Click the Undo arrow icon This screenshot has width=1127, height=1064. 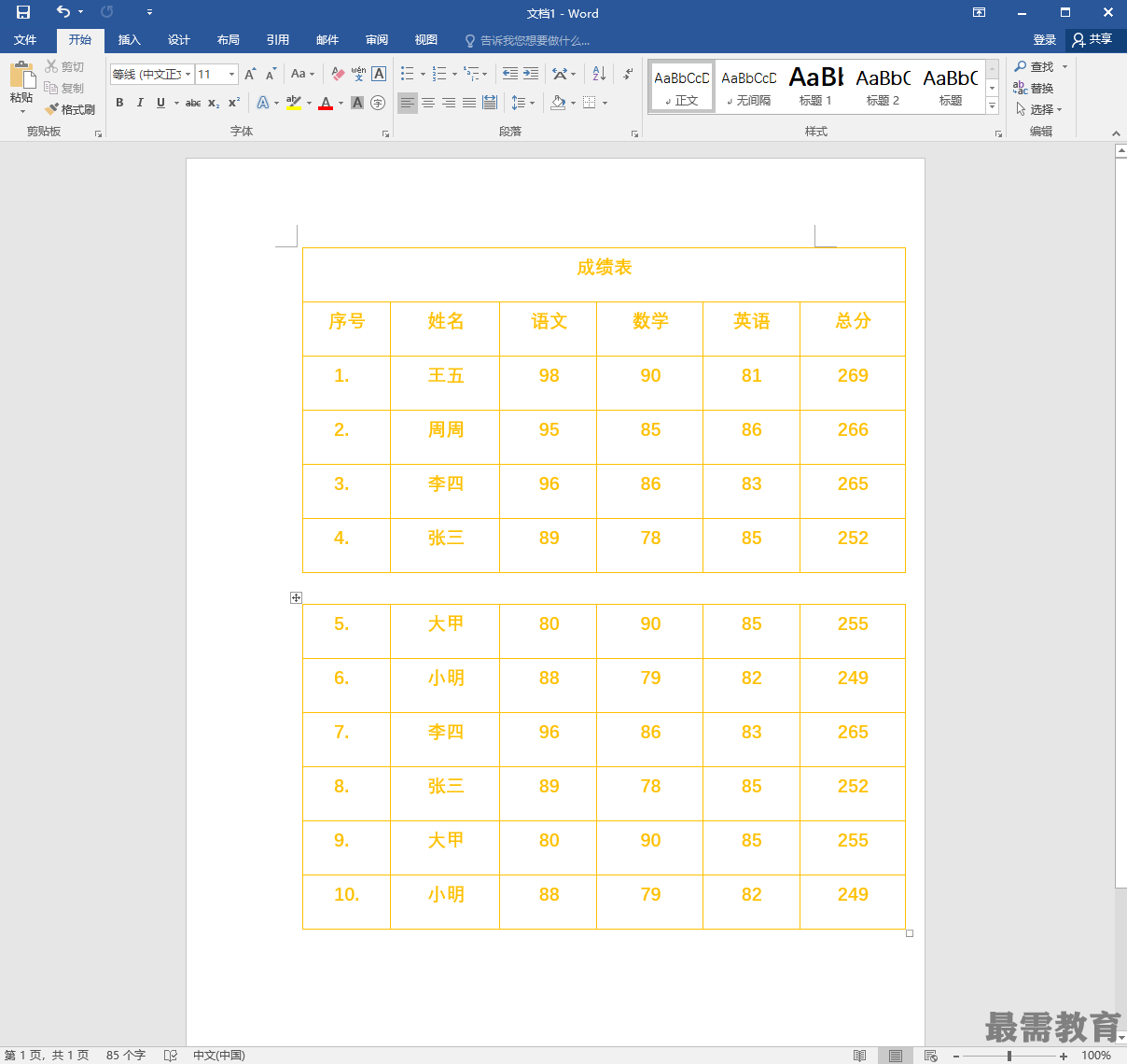[x=63, y=12]
